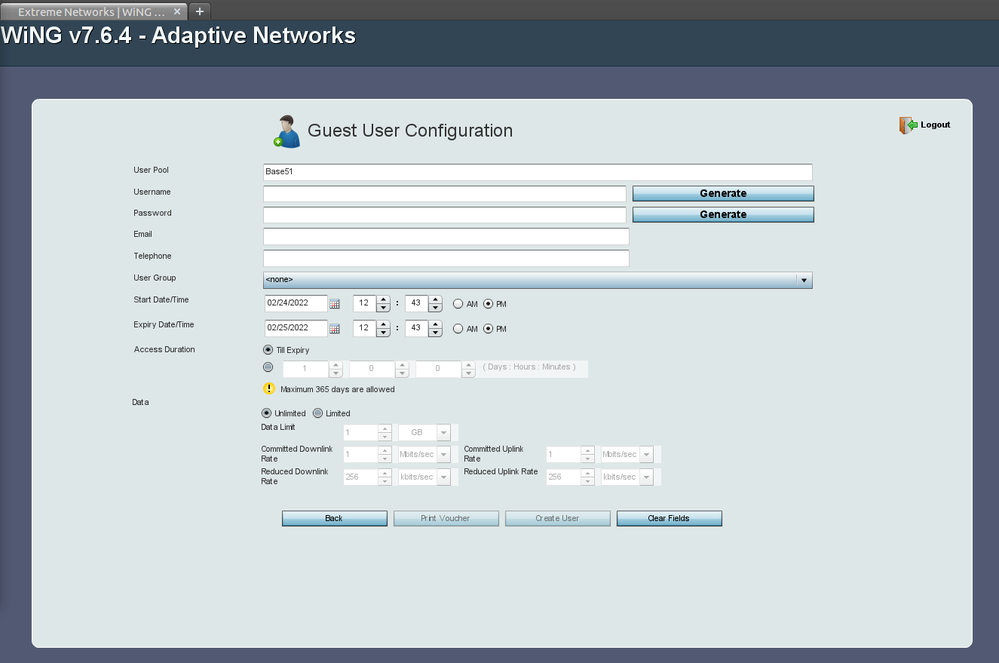Screen dimensions: 999x663
Task: Click the User Group label
Action: click(155, 278)
